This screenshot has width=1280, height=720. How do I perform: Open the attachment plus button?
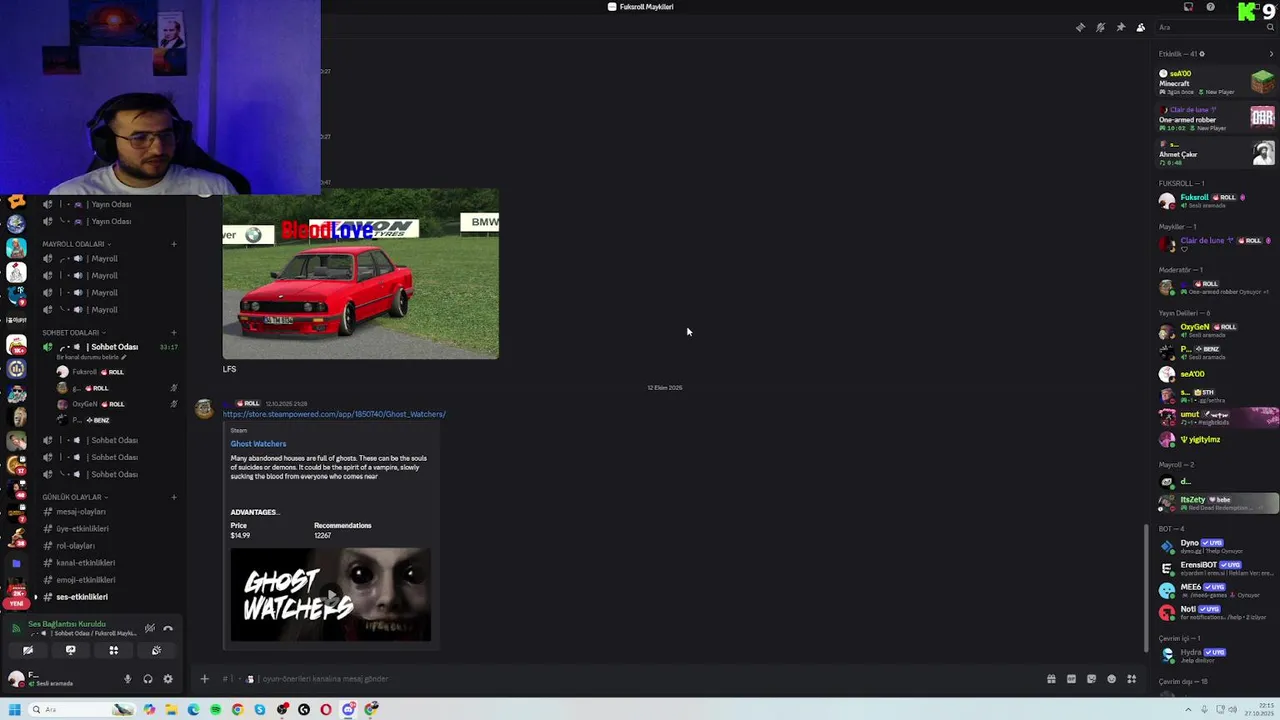point(204,679)
